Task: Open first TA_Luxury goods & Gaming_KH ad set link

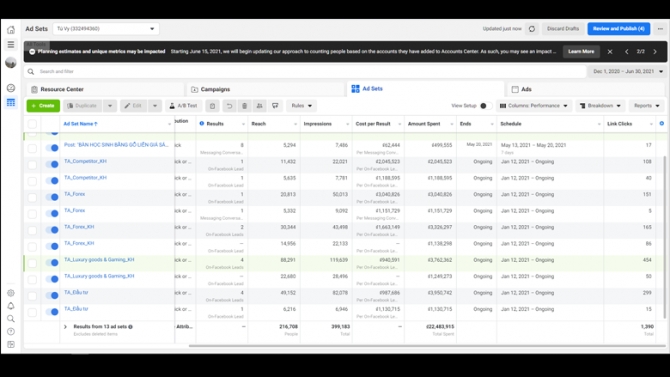Action: [x=99, y=259]
